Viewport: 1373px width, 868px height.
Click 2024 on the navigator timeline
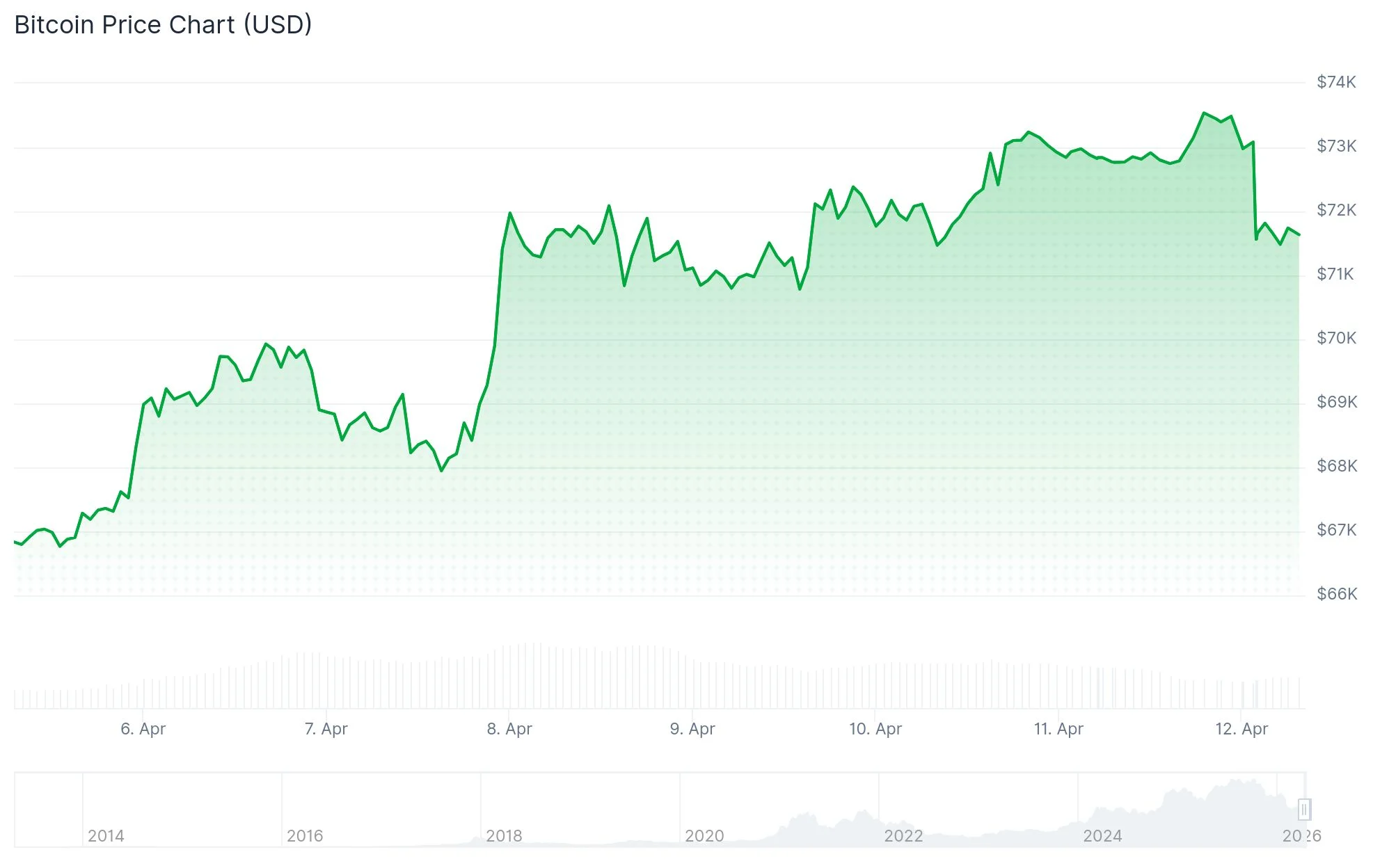pyautogui.click(x=1102, y=835)
